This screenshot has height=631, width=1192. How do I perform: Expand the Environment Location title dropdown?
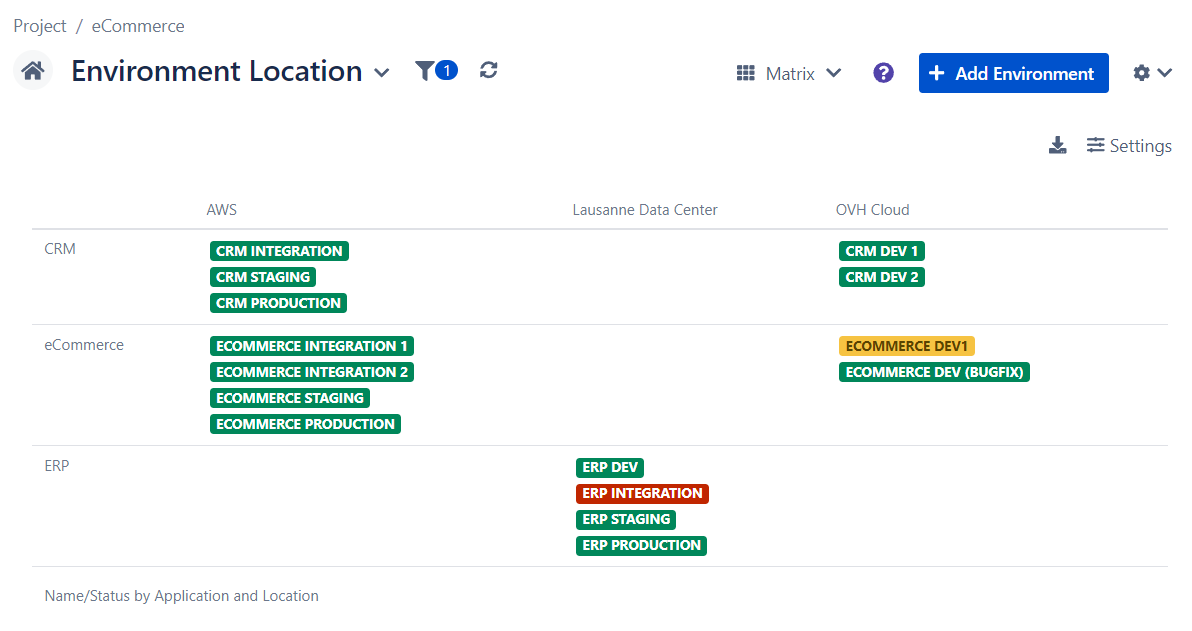[x=381, y=73]
